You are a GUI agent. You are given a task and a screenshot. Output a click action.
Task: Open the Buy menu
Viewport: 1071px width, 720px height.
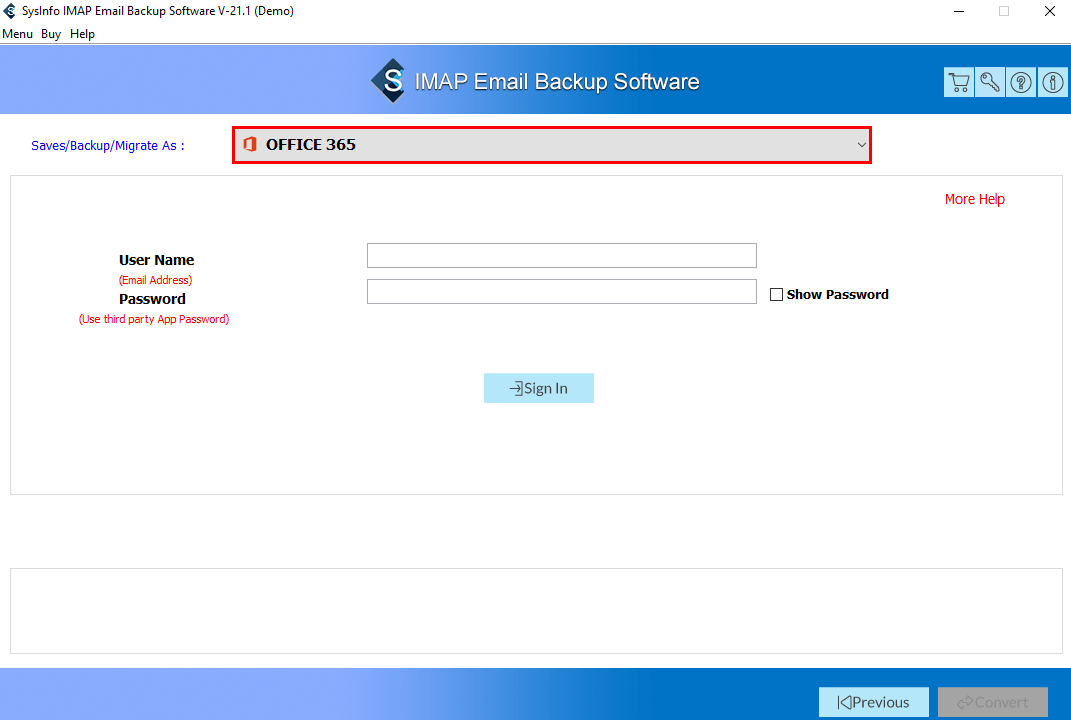tap(51, 33)
